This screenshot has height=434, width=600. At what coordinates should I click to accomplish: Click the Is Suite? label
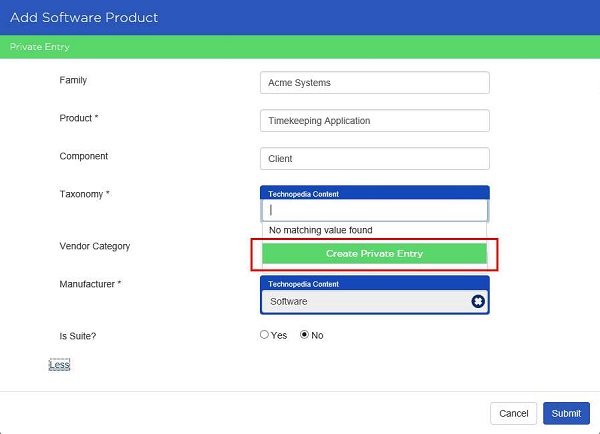pos(78,336)
